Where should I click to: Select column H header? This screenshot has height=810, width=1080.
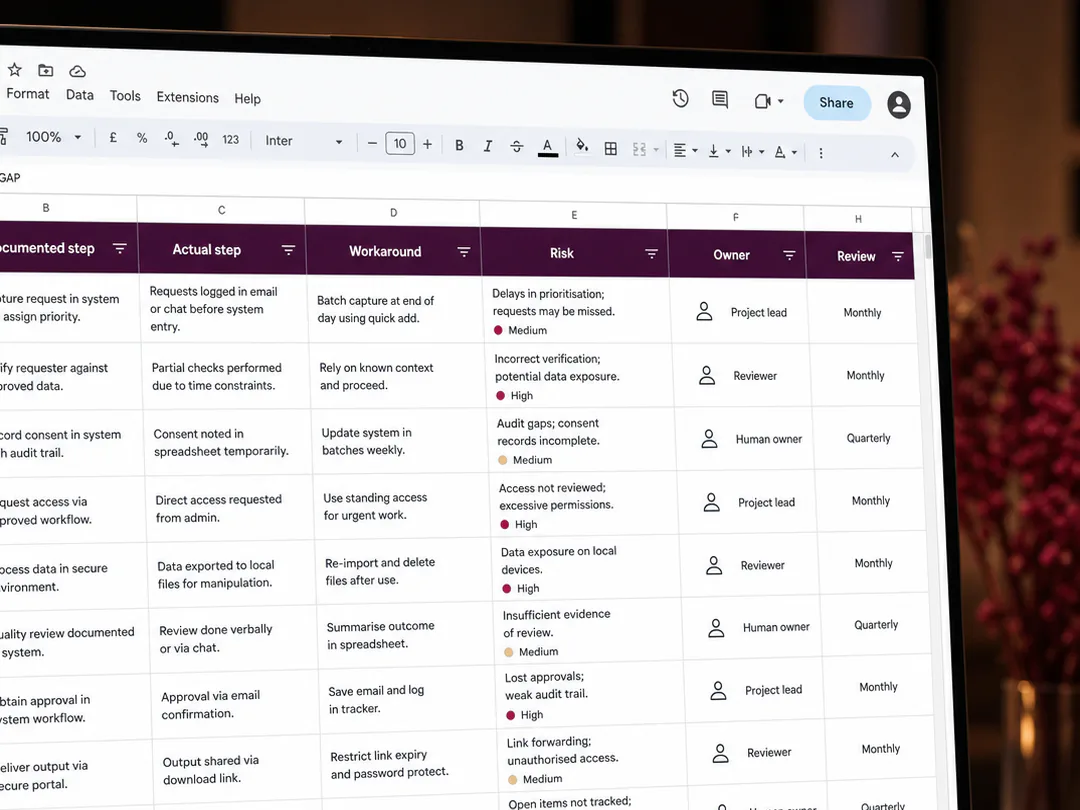tap(858, 219)
